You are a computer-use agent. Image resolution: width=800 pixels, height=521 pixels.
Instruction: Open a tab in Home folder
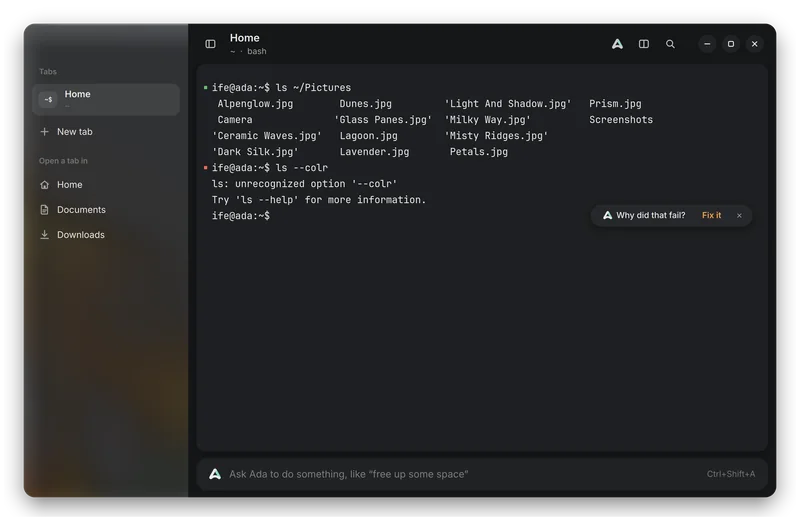click(x=106, y=185)
